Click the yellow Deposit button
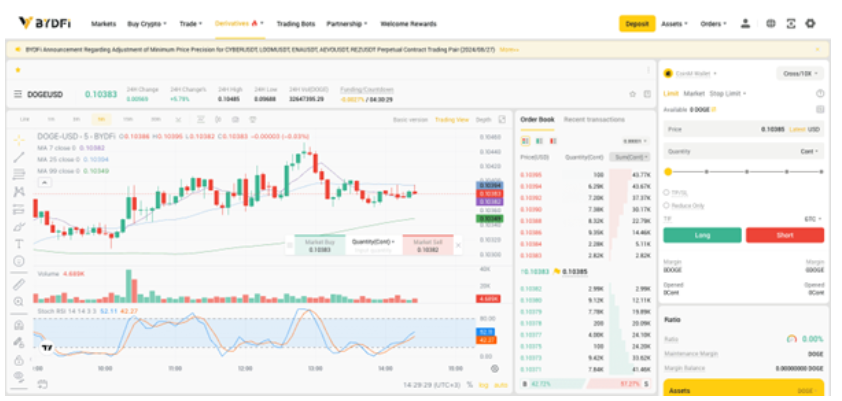The width and height of the screenshot is (842, 401). click(x=637, y=24)
